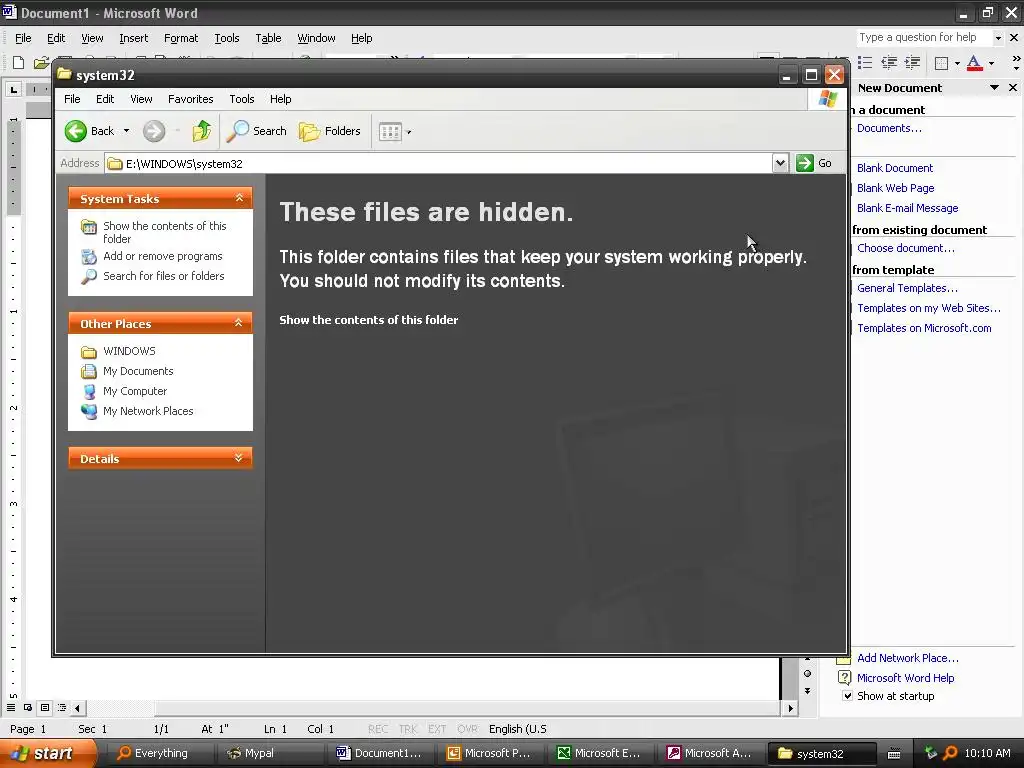This screenshot has width=1024, height=768.
Task: Open the help question dropdown arrow
Action: 998,38
